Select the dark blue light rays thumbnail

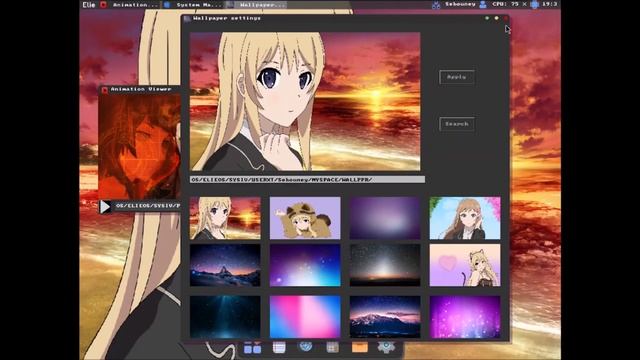click(x=225, y=317)
